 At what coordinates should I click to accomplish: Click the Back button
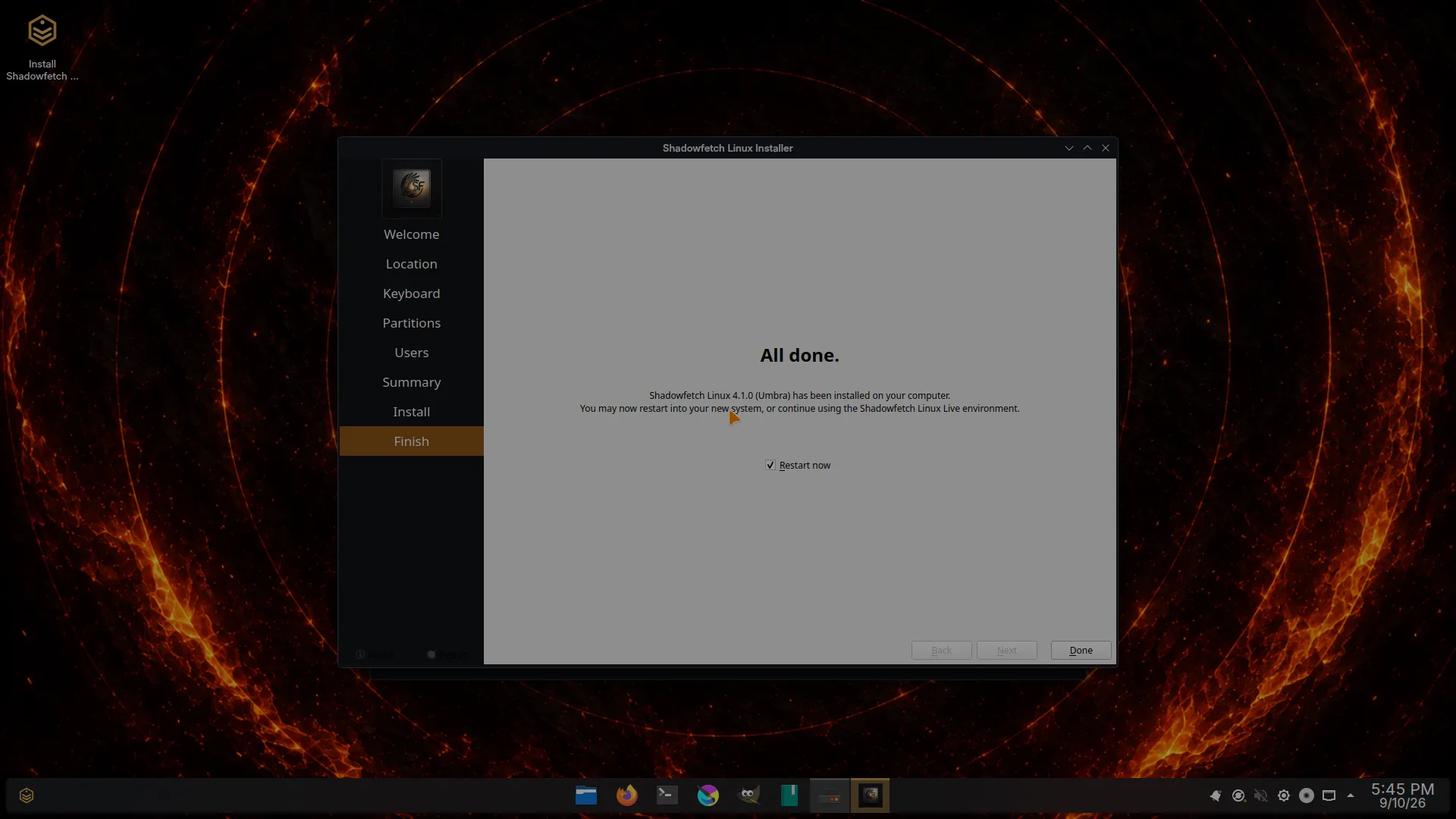tap(941, 651)
